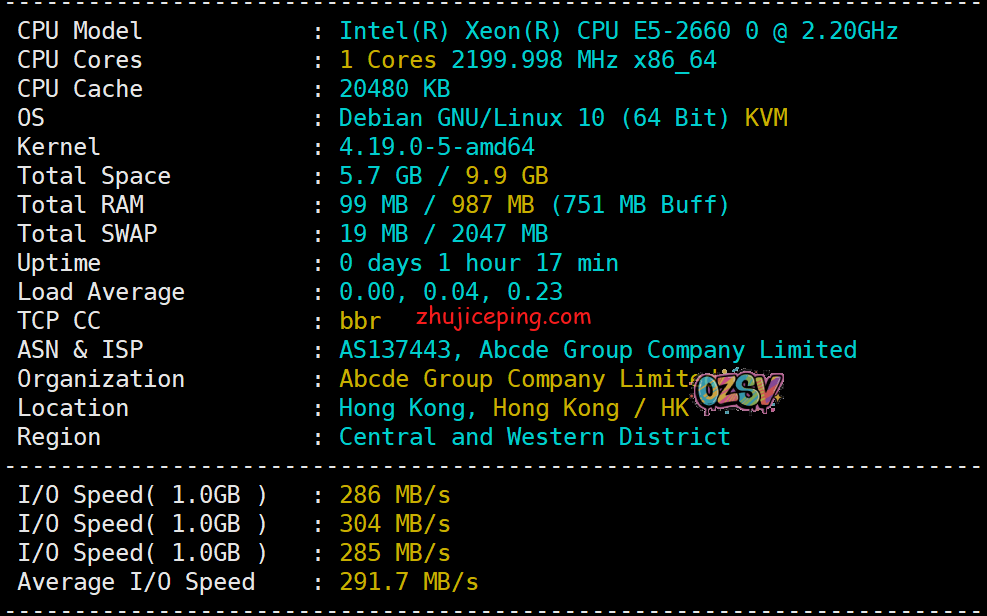The height and width of the screenshot is (616, 987).
Task: Click the Kernel label
Action: tap(59, 147)
